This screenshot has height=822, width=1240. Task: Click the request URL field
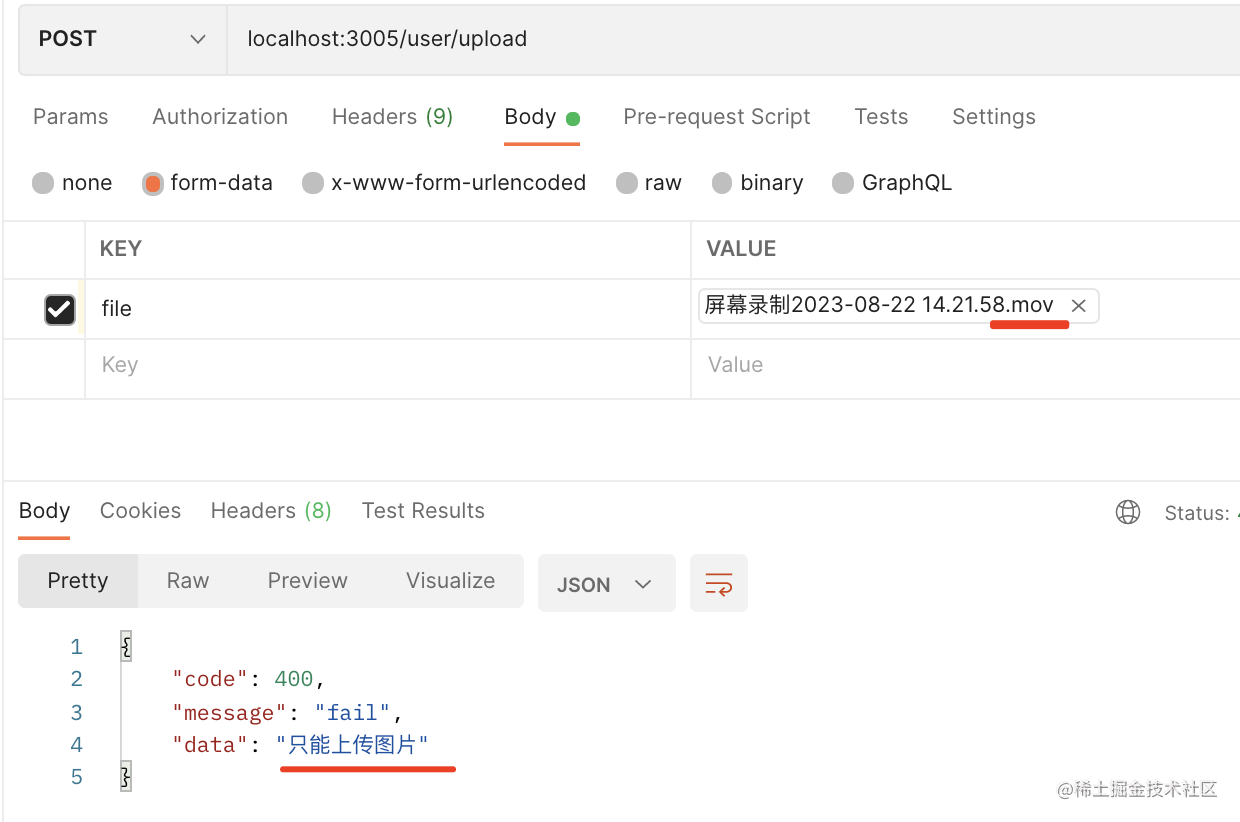coord(700,39)
